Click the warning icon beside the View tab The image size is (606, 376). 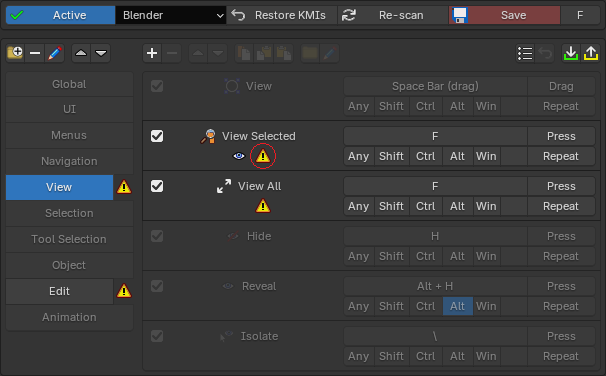click(124, 187)
